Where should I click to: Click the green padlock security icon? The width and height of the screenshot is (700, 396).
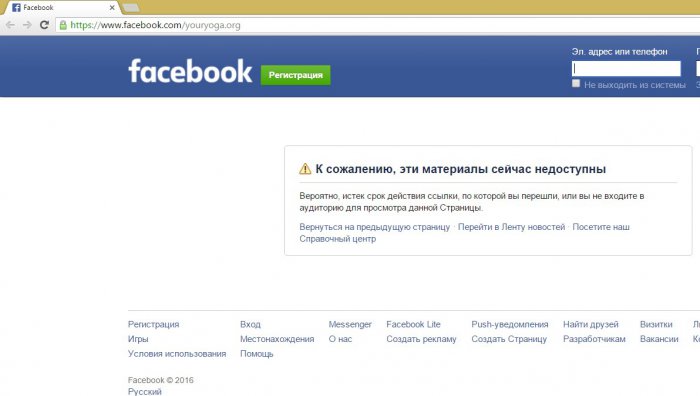63,25
